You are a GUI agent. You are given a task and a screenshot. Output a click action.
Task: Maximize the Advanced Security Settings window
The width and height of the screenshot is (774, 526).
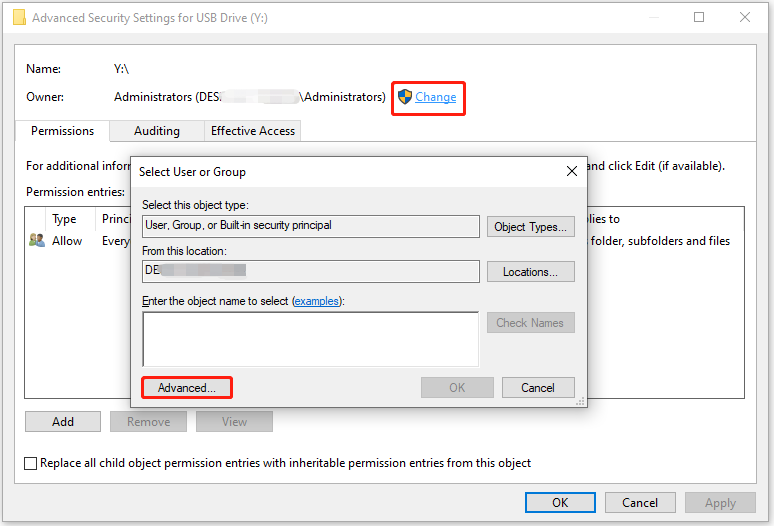click(699, 17)
